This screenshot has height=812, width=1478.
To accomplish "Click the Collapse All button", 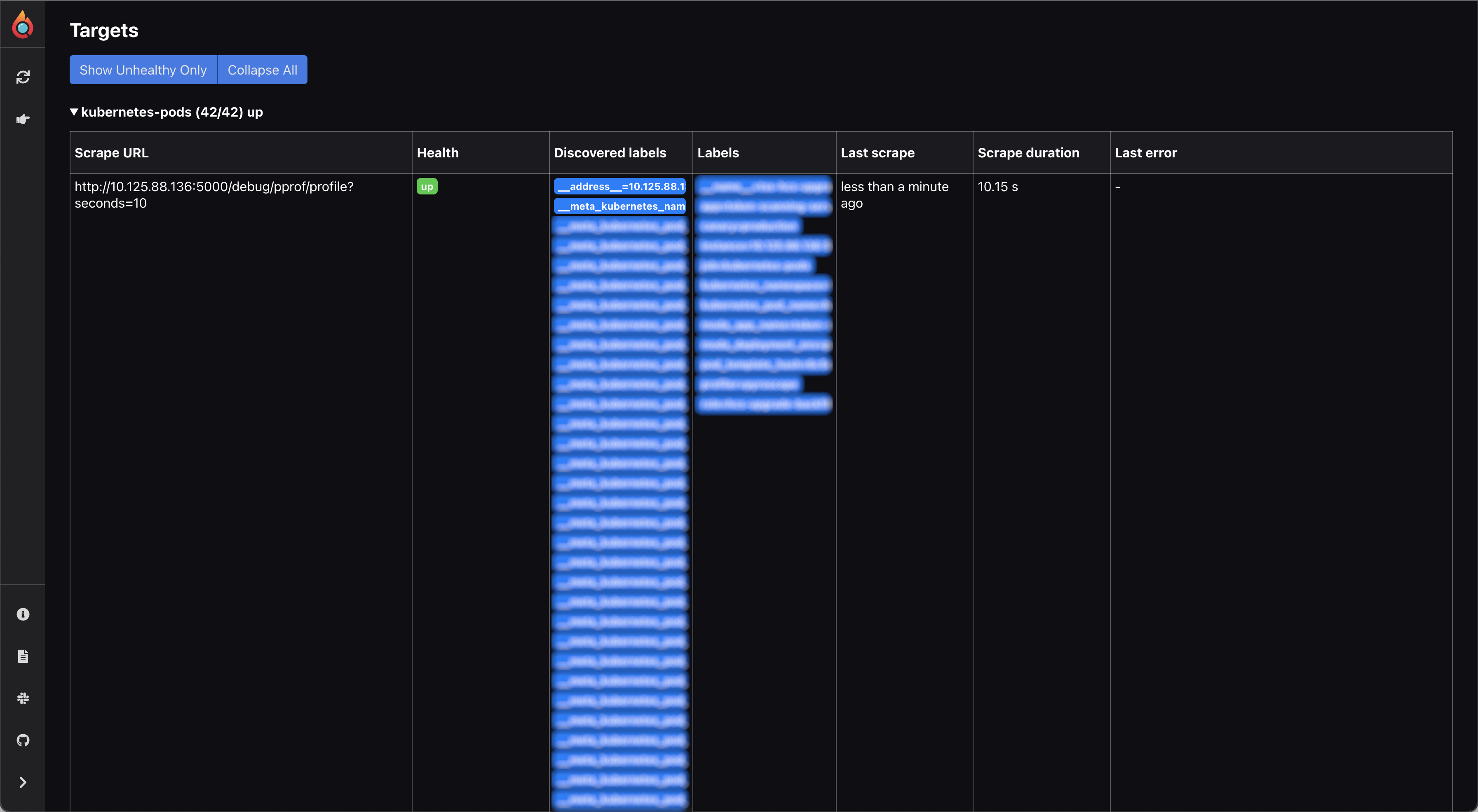I will [262, 69].
